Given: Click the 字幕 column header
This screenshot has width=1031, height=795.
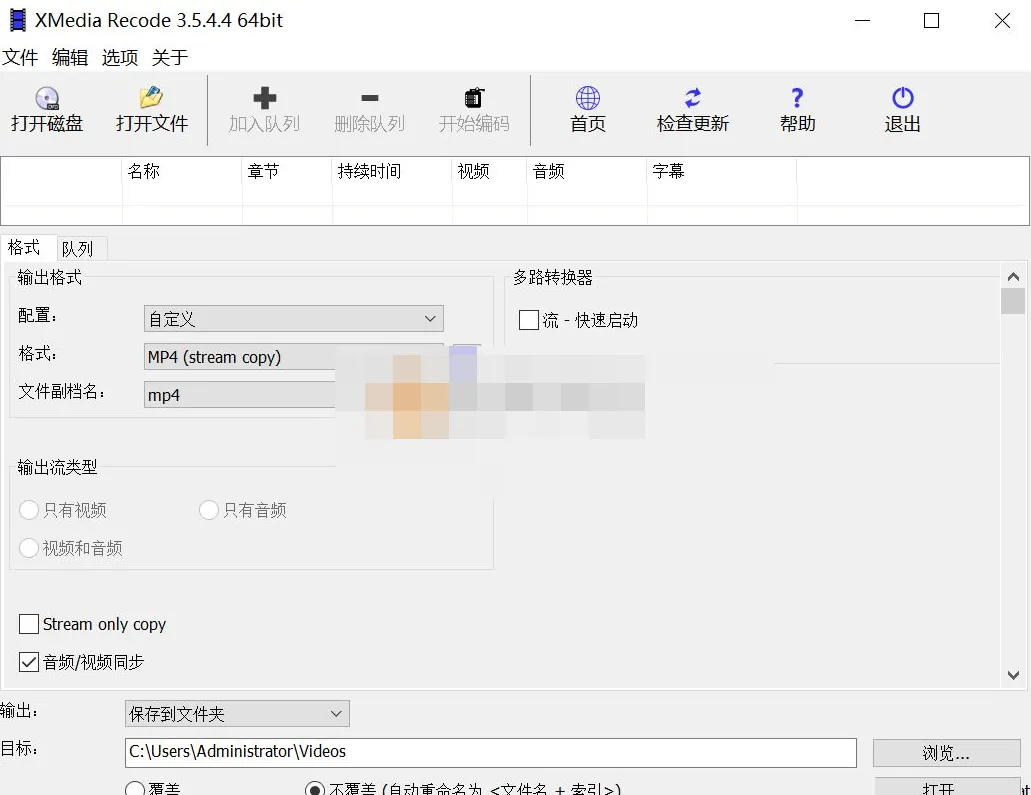Looking at the screenshot, I should click(x=722, y=172).
